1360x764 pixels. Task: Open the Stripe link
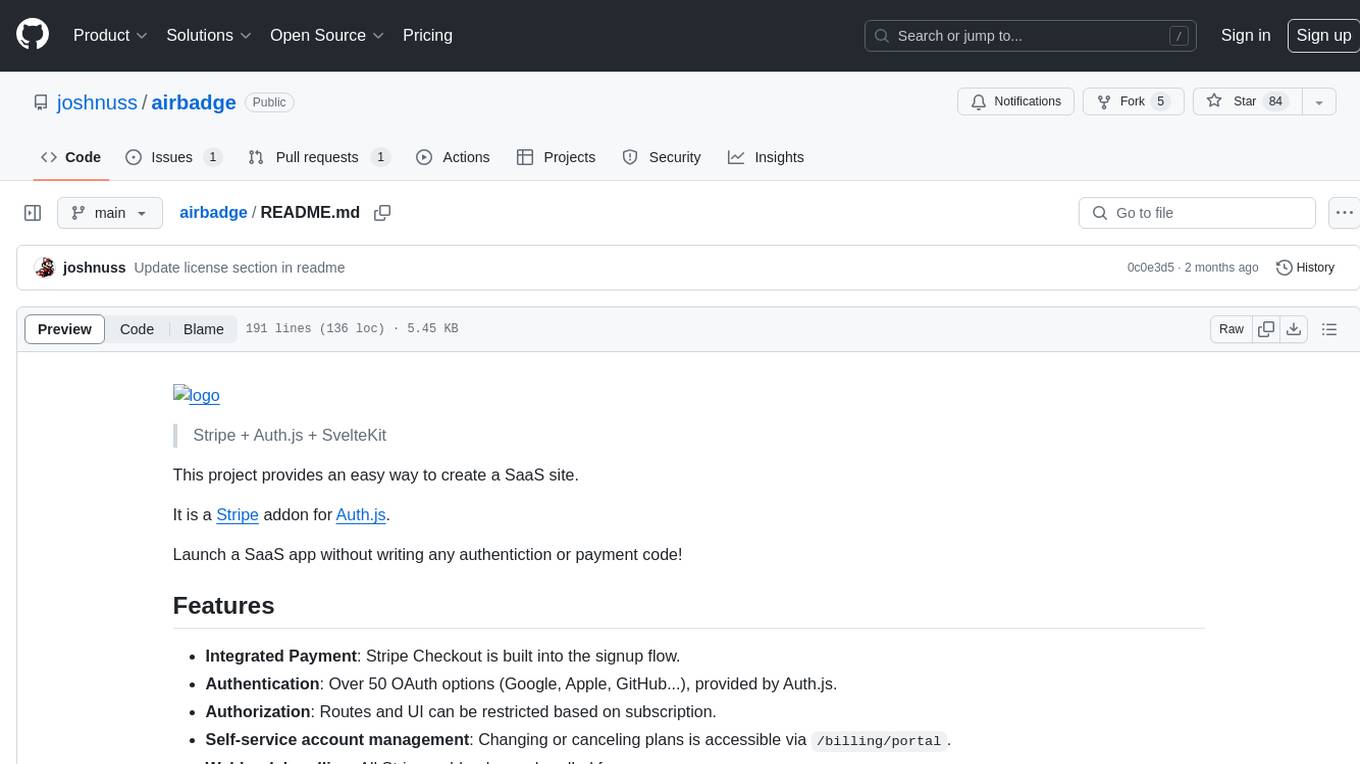237,514
